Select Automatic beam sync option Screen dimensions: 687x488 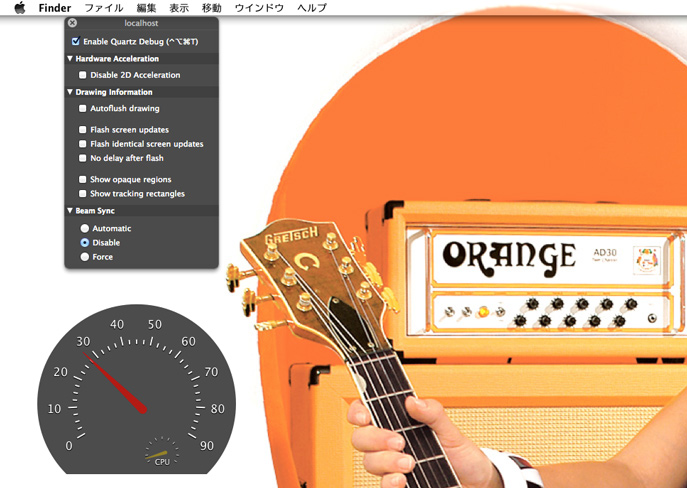85,228
